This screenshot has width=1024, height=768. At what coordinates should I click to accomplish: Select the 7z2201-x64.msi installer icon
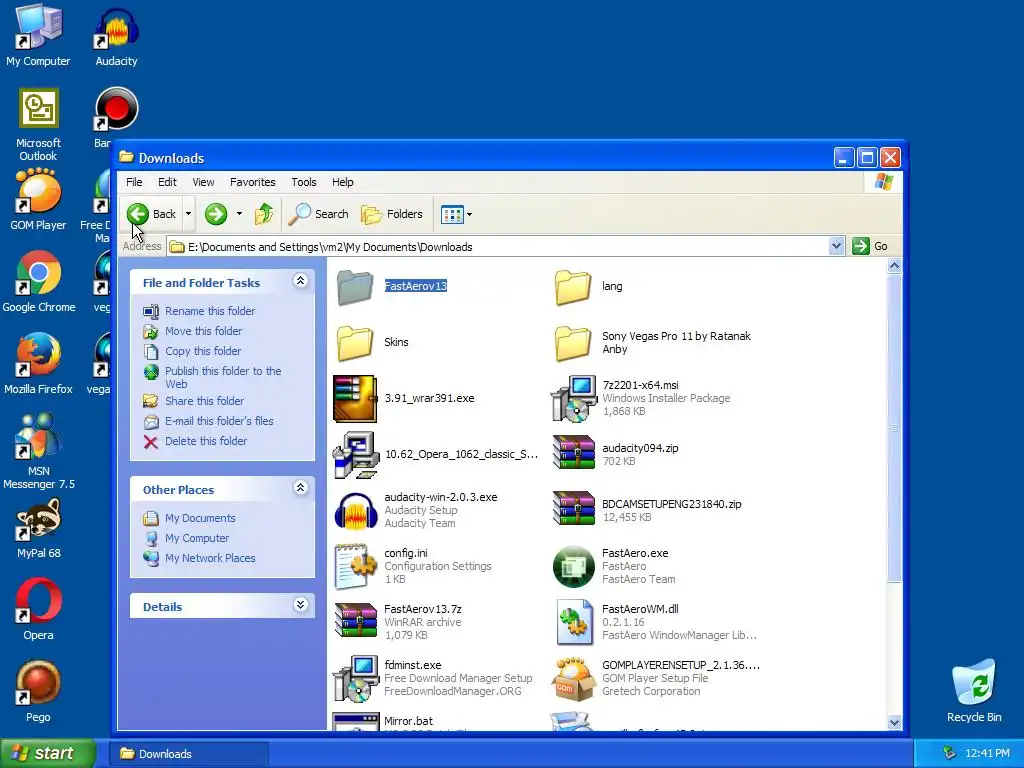573,398
